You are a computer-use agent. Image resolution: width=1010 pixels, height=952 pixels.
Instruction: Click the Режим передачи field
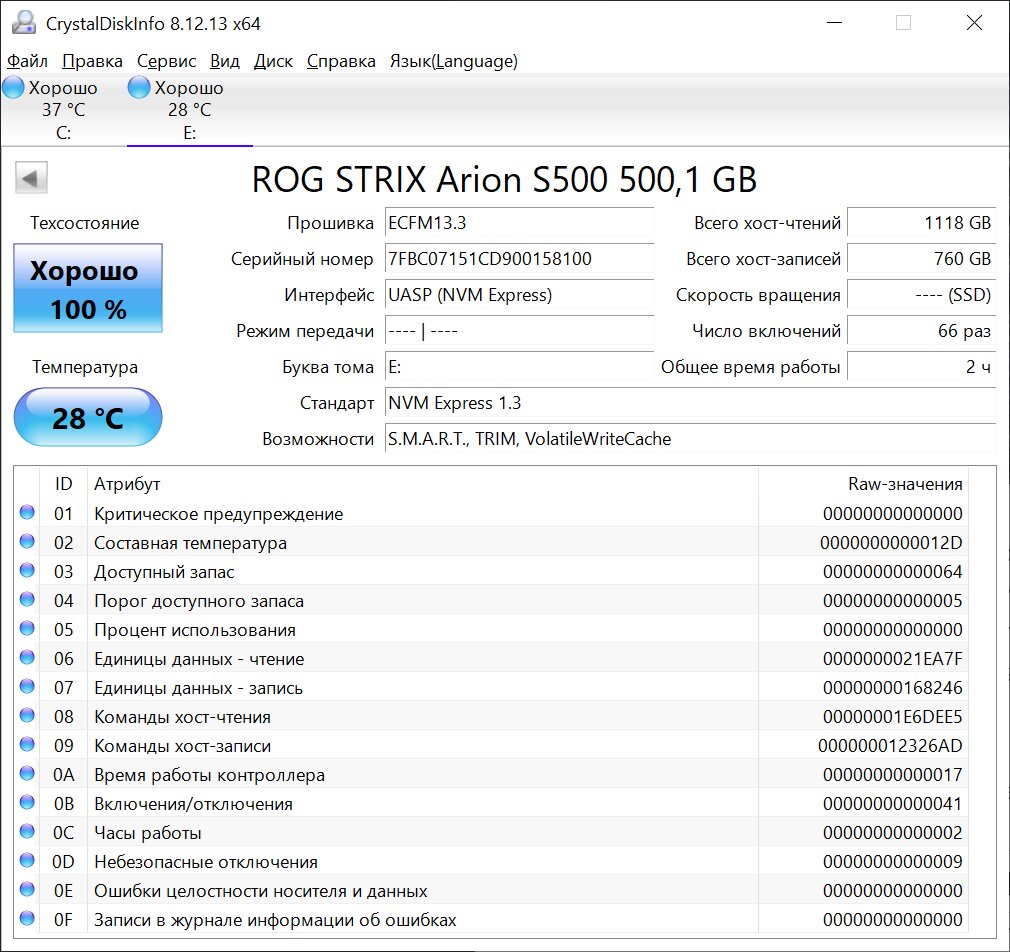[x=519, y=331]
